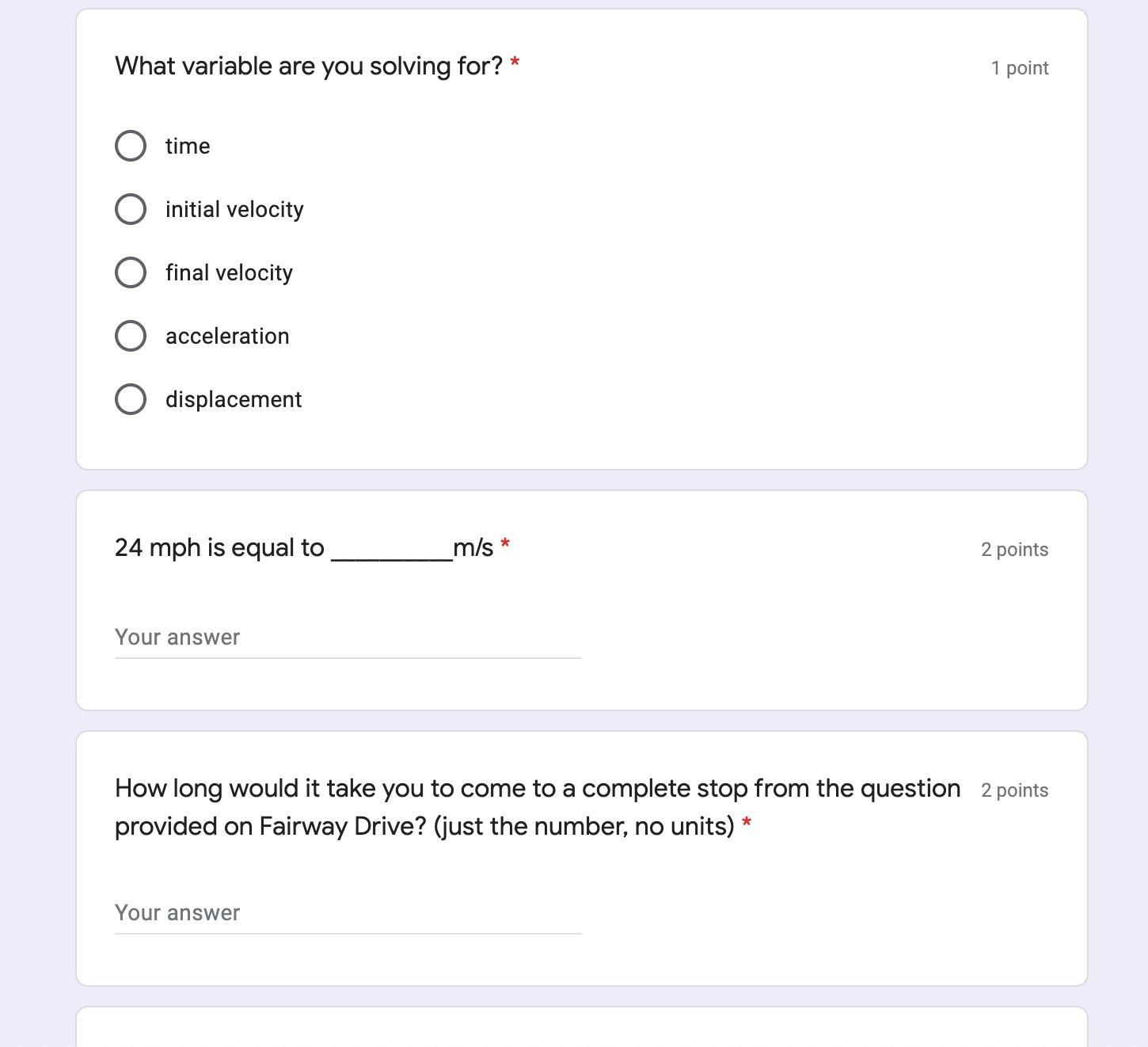Choose the "displacement" radio circle
The image size is (1148, 1047).
point(131,399)
